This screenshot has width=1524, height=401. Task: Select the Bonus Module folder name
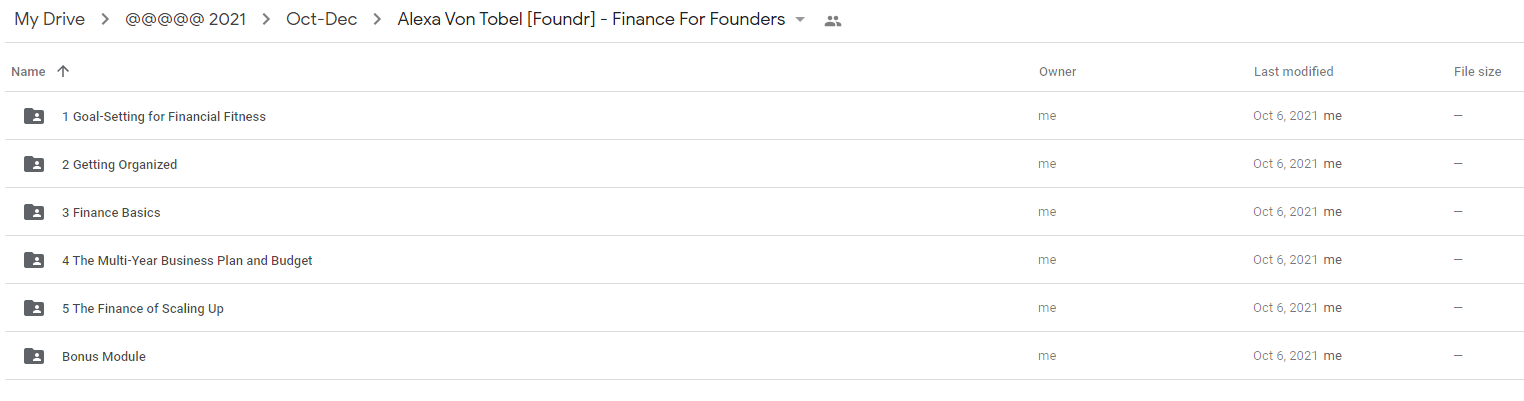104,356
